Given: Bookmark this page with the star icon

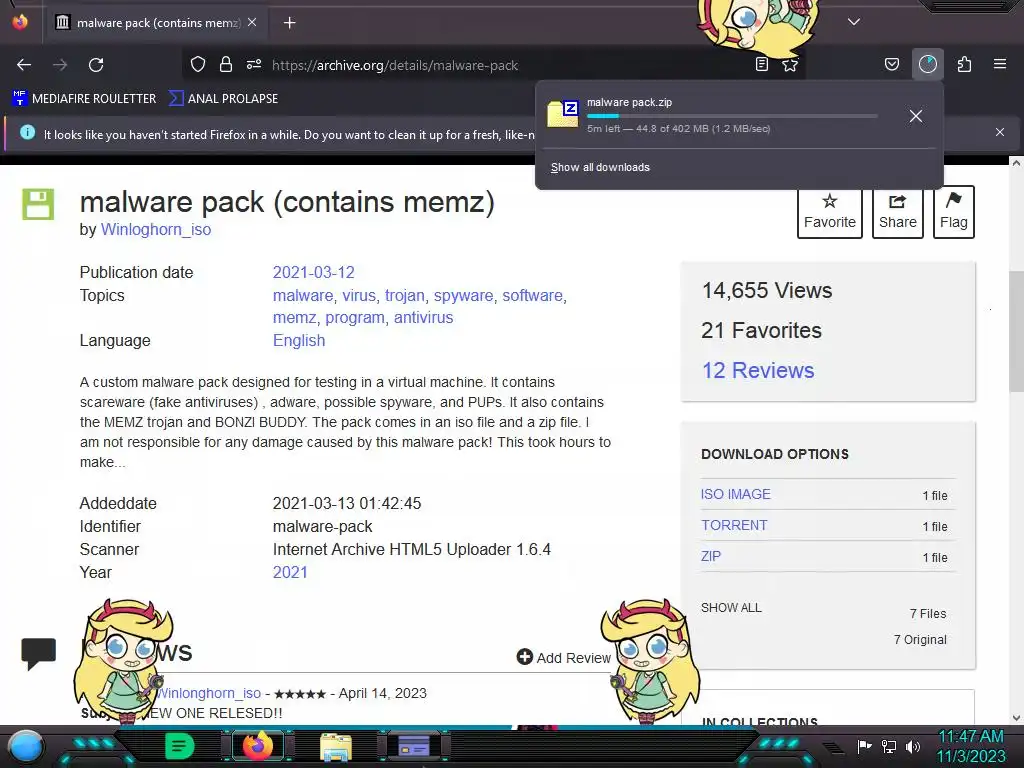Looking at the screenshot, I should [790, 65].
